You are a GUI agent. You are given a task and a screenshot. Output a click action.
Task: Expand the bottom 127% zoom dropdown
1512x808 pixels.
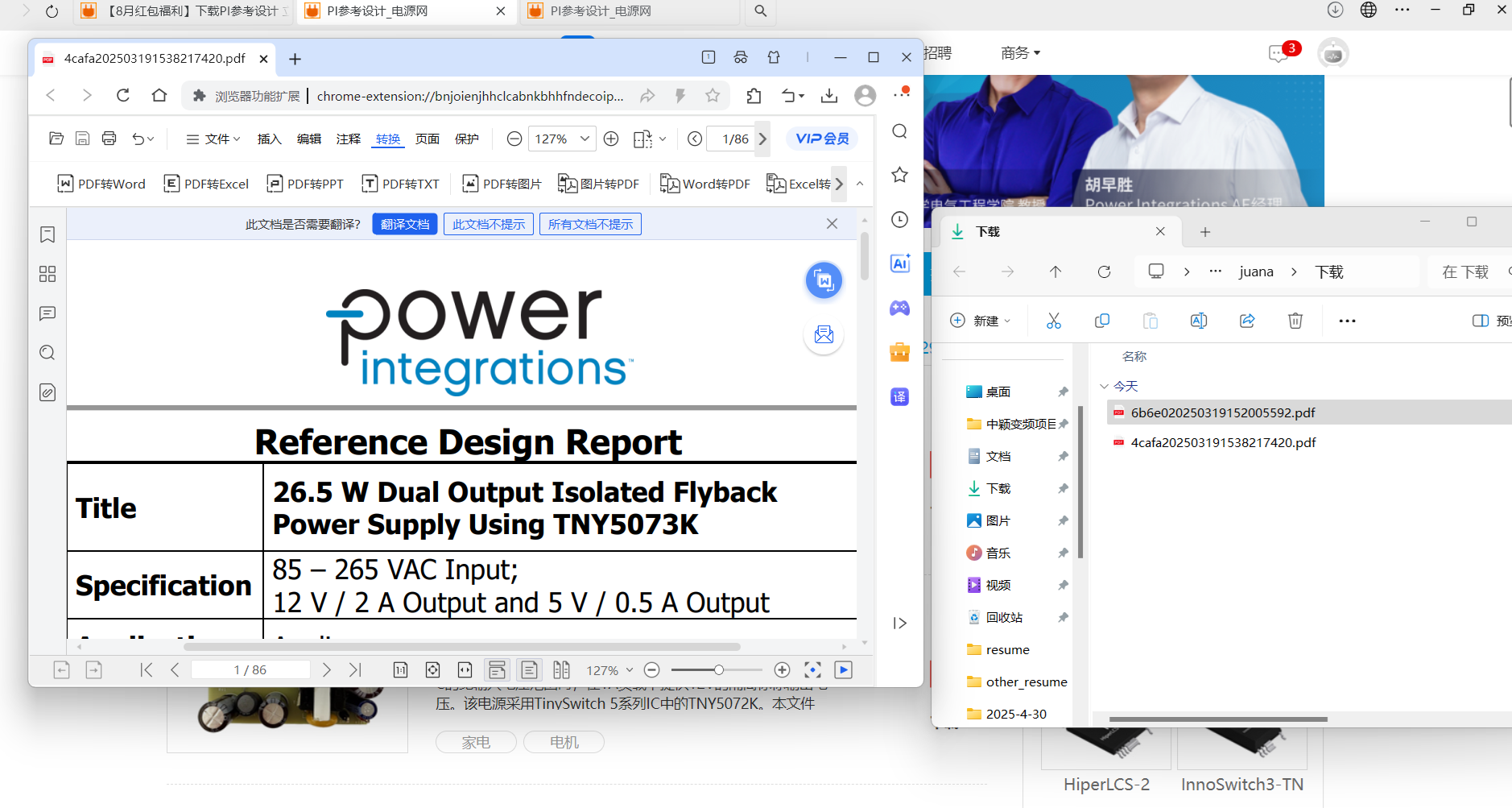(x=630, y=669)
